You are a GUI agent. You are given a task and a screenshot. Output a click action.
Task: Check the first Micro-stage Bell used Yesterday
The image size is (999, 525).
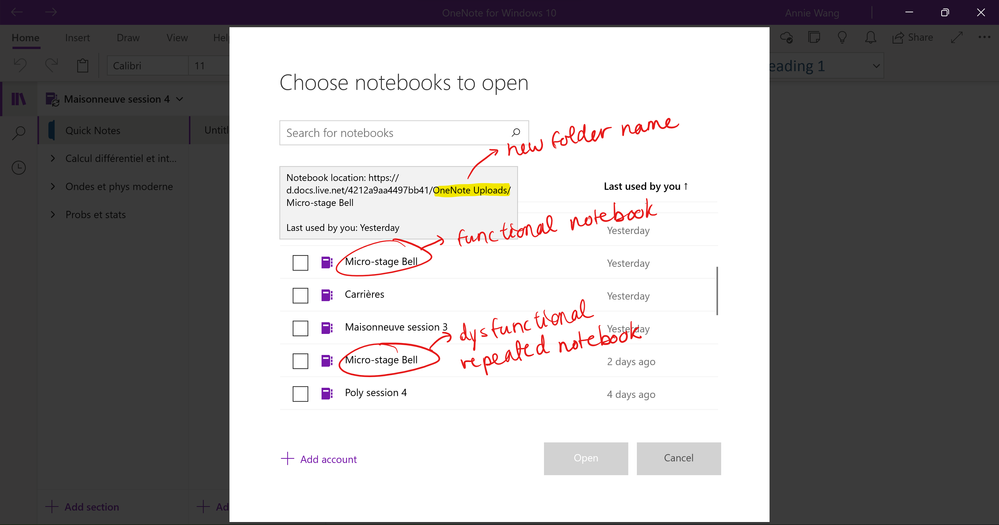point(300,262)
